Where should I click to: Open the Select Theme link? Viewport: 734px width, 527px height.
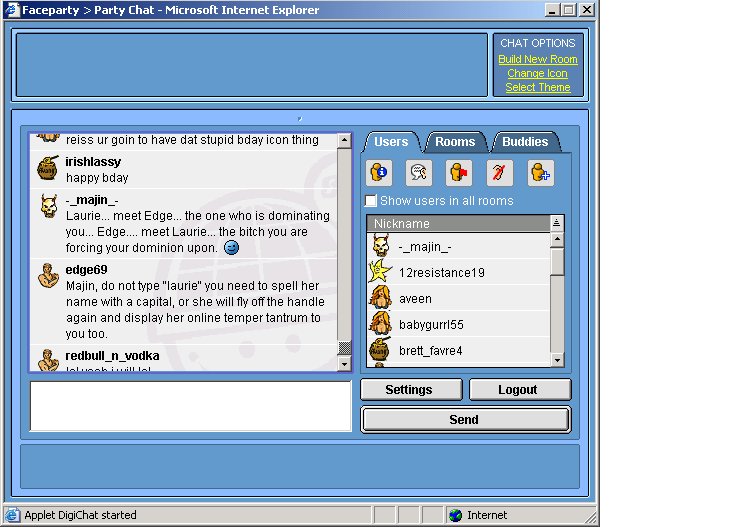[x=538, y=88]
